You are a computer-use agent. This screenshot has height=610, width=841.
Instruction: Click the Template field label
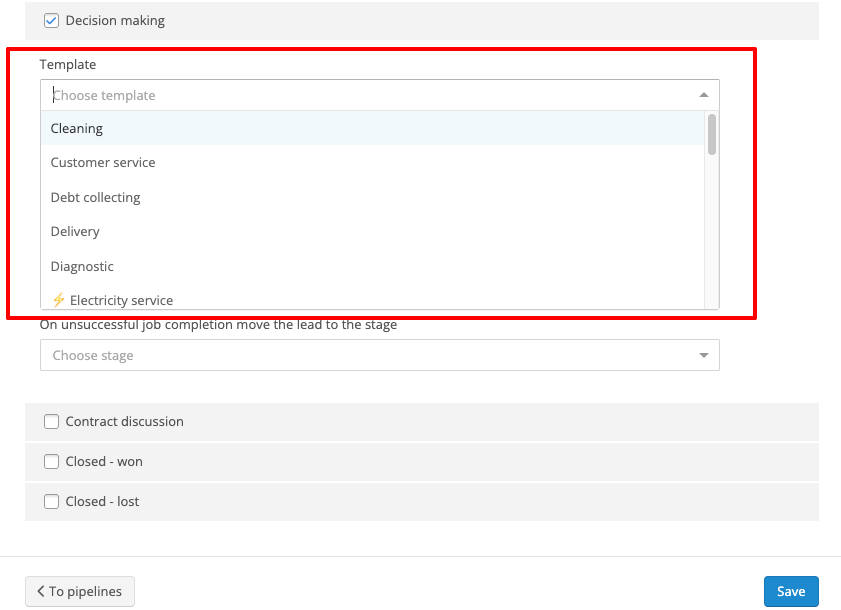coord(68,64)
